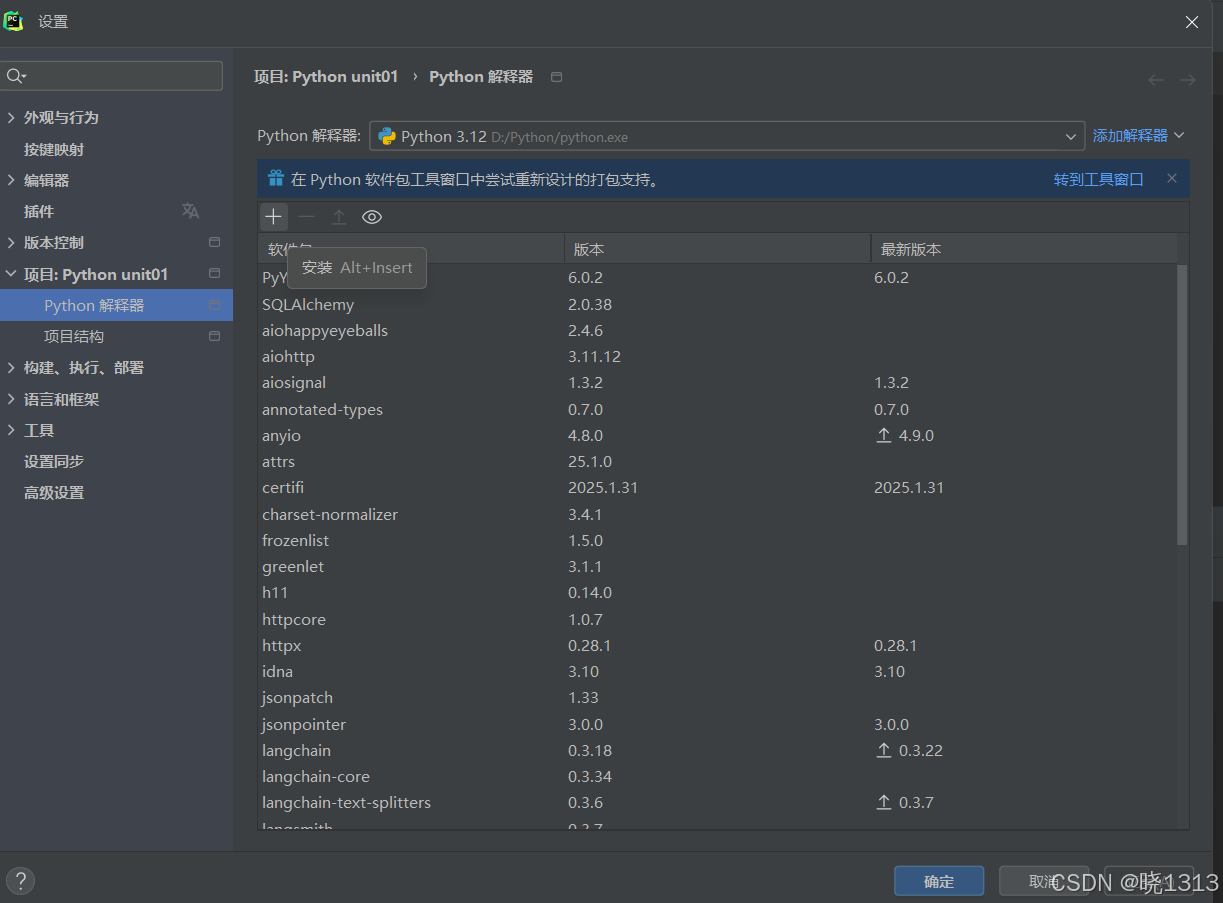Screen dimensions: 1223x903
Task: Click the gift icon in the banner
Action: [x=276, y=179]
